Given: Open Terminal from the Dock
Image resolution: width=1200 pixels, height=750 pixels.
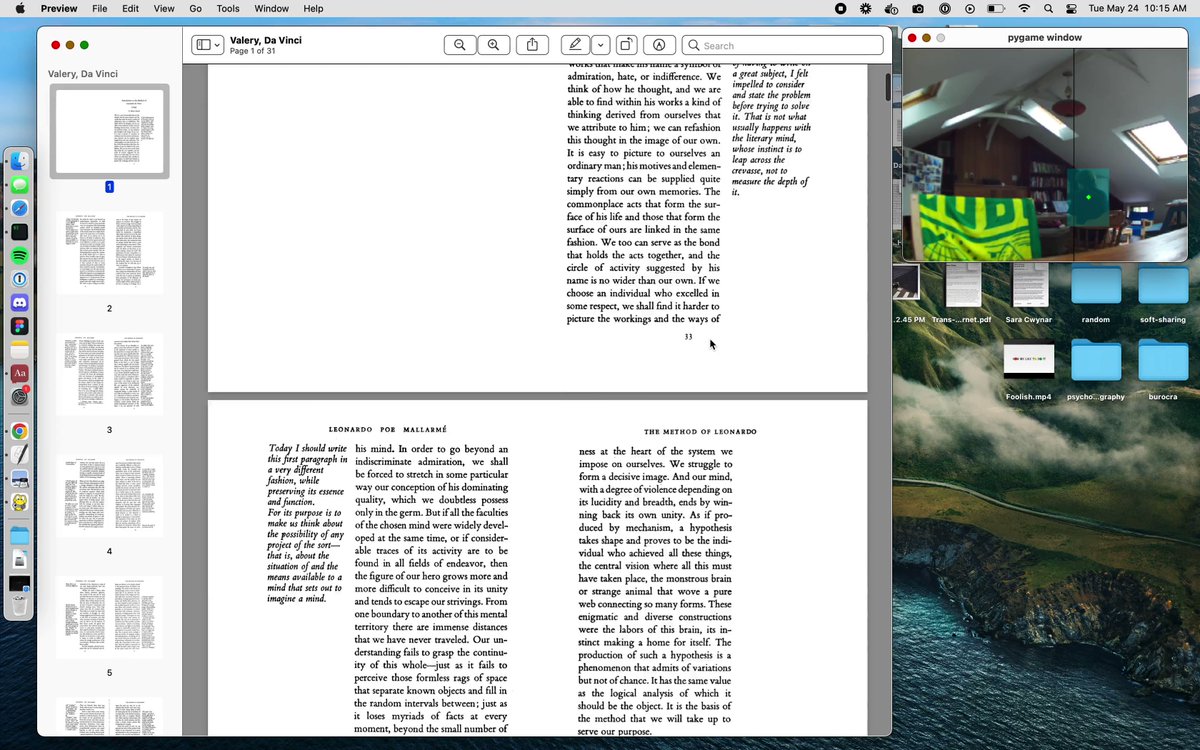Looking at the screenshot, I should coord(19,232).
